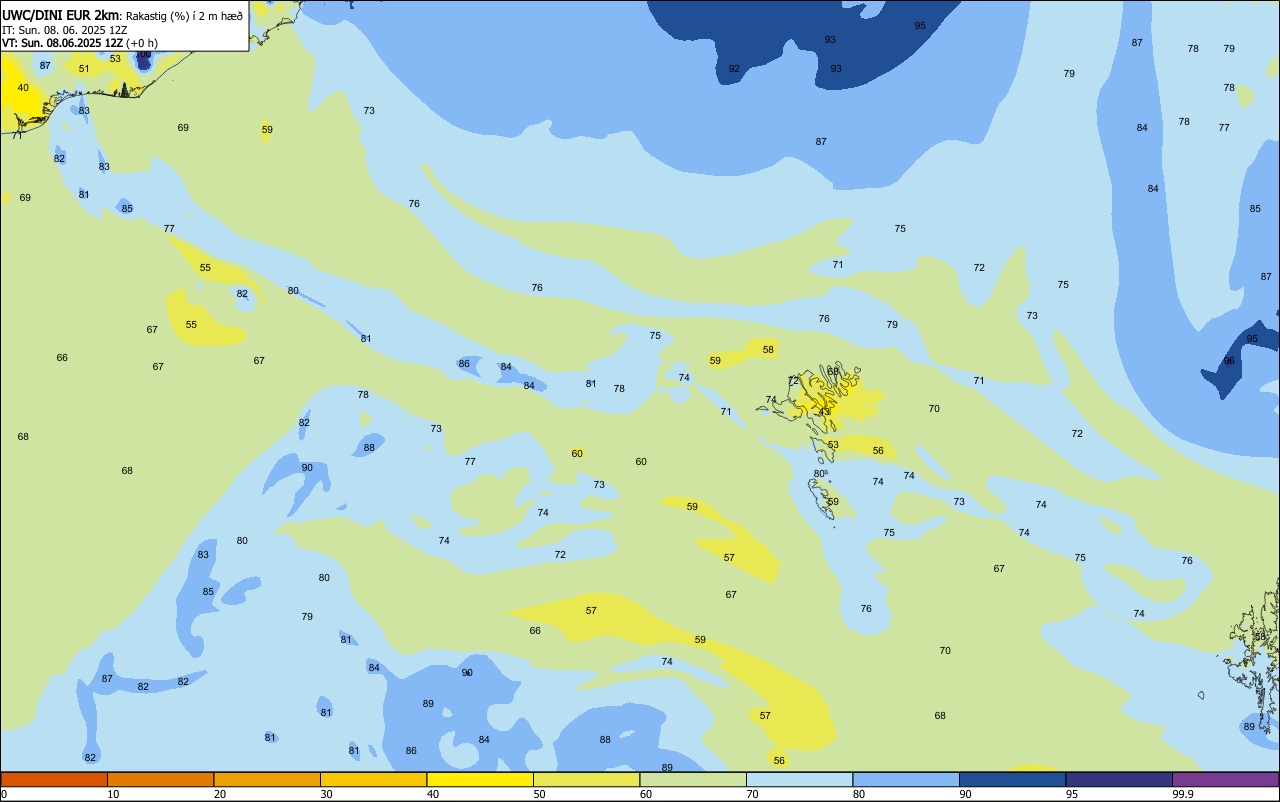This screenshot has width=1280, height=802.
Task: Click the 40–50 bright yellow legend swatch
Action: pos(480,779)
